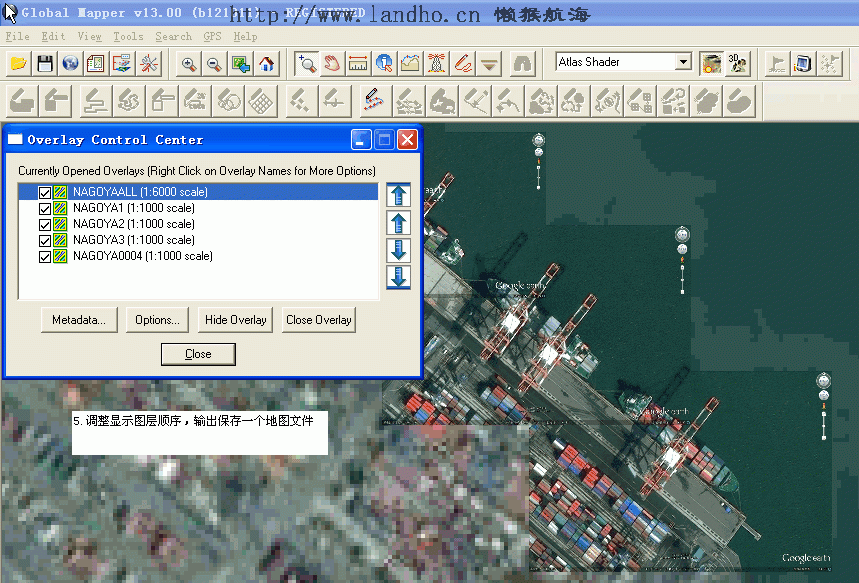859x583 pixels.
Task: Move selected overlay to top with first arrow
Action: (x=398, y=195)
